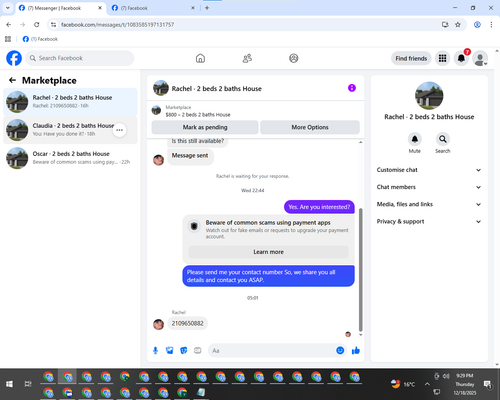Image resolution: width=500 pixels, height=400 pixels.
Task: Click the 'Please send me your contact number' message
Action: (268, 276)
